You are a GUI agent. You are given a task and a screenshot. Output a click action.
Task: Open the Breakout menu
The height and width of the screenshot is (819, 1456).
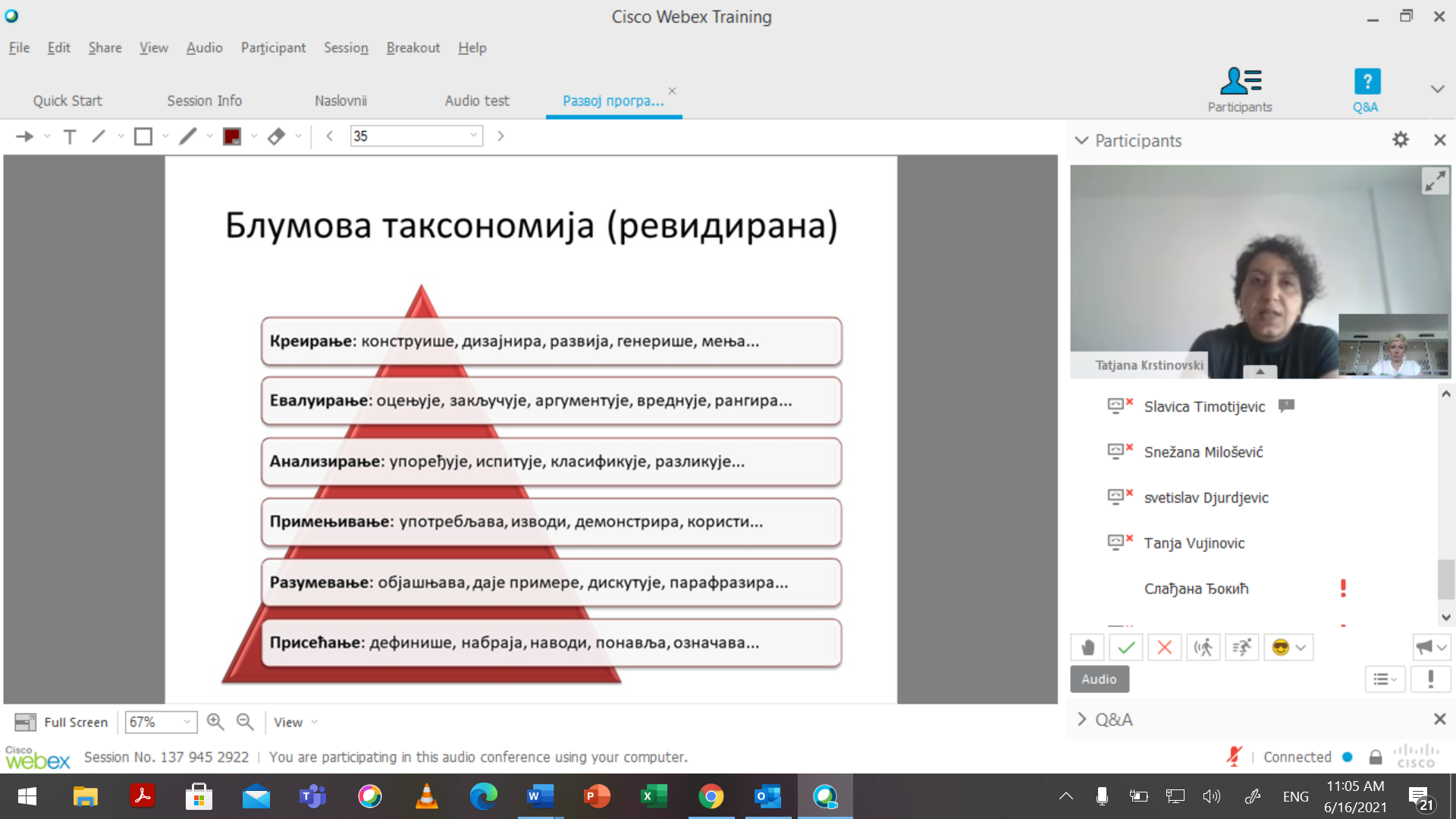pos(413,48)
